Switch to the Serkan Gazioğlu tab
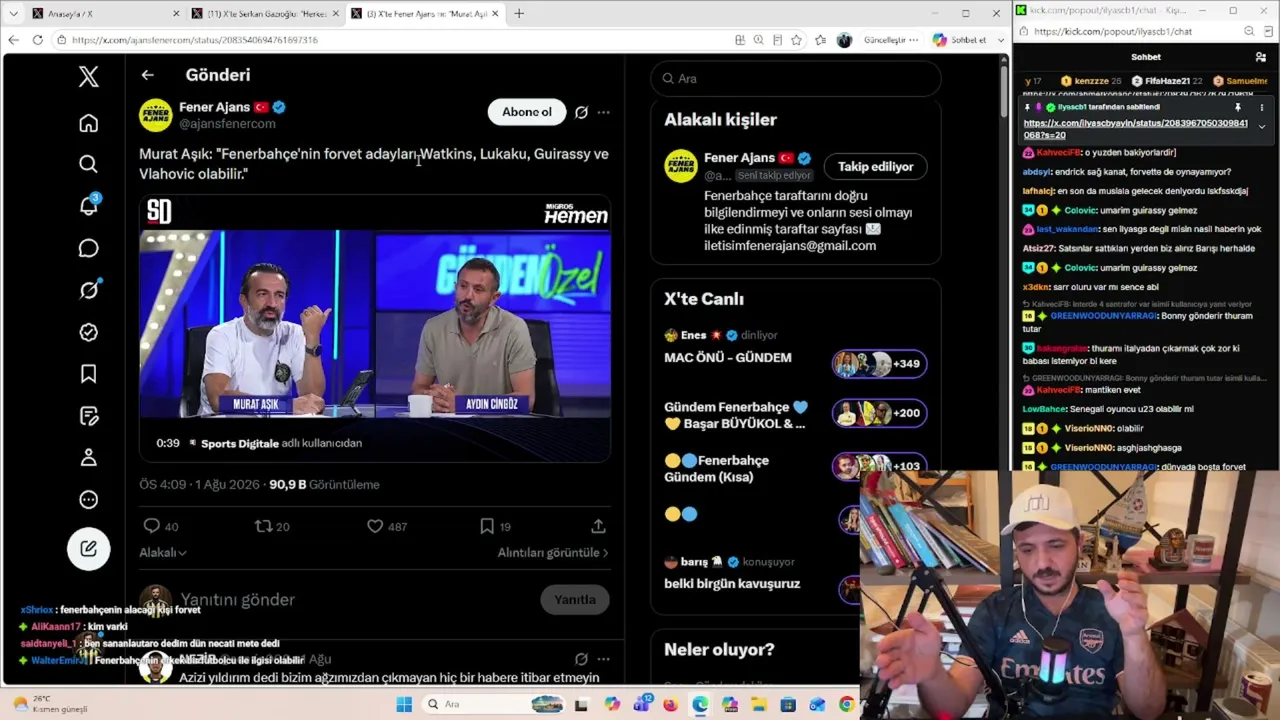 [x=266, y=13]
